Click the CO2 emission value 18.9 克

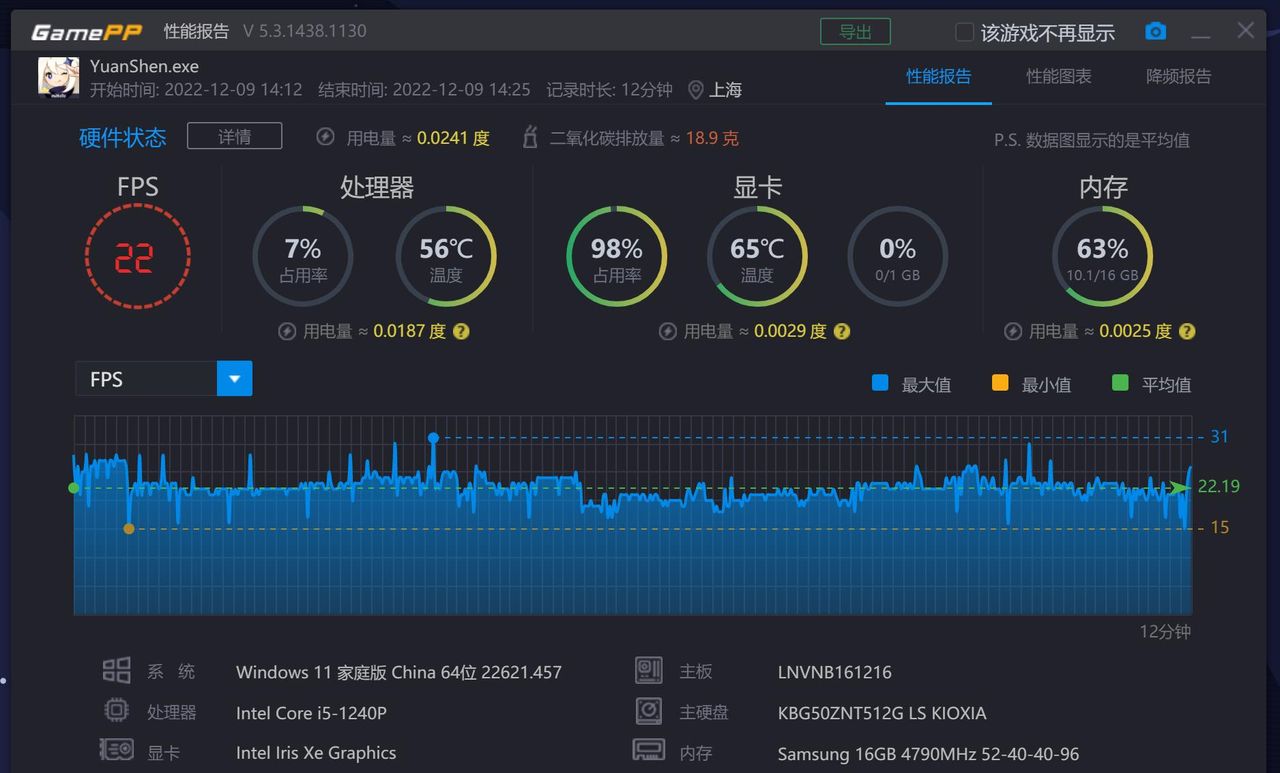click(x=712, y=138)
